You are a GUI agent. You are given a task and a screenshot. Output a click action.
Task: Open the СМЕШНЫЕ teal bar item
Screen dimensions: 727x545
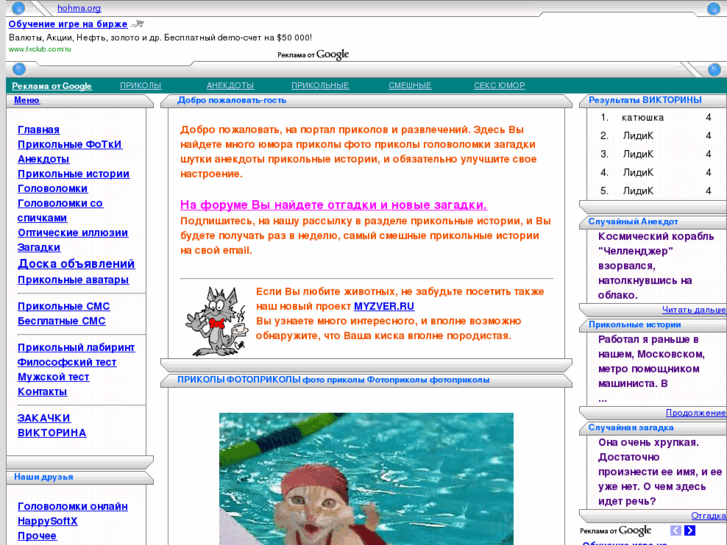point(410,85)
